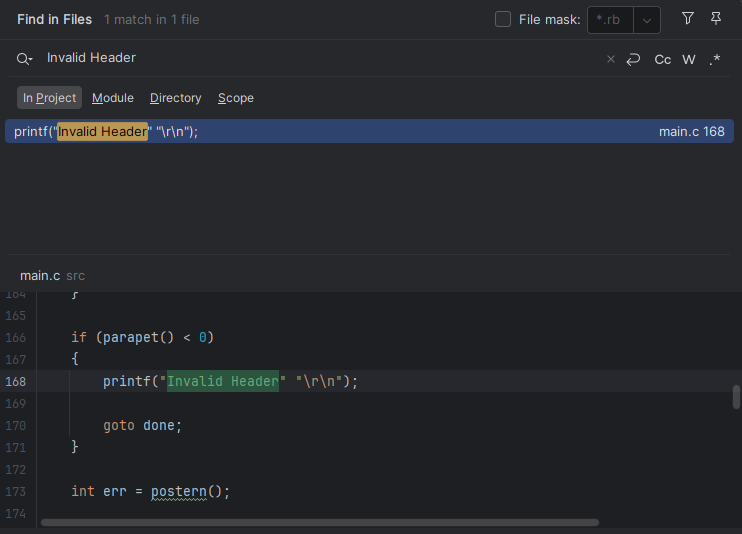The width and height of the screenshot is (742, 534).
Task: Select the In Project scope tab
Action: click(x=49, y=98)
